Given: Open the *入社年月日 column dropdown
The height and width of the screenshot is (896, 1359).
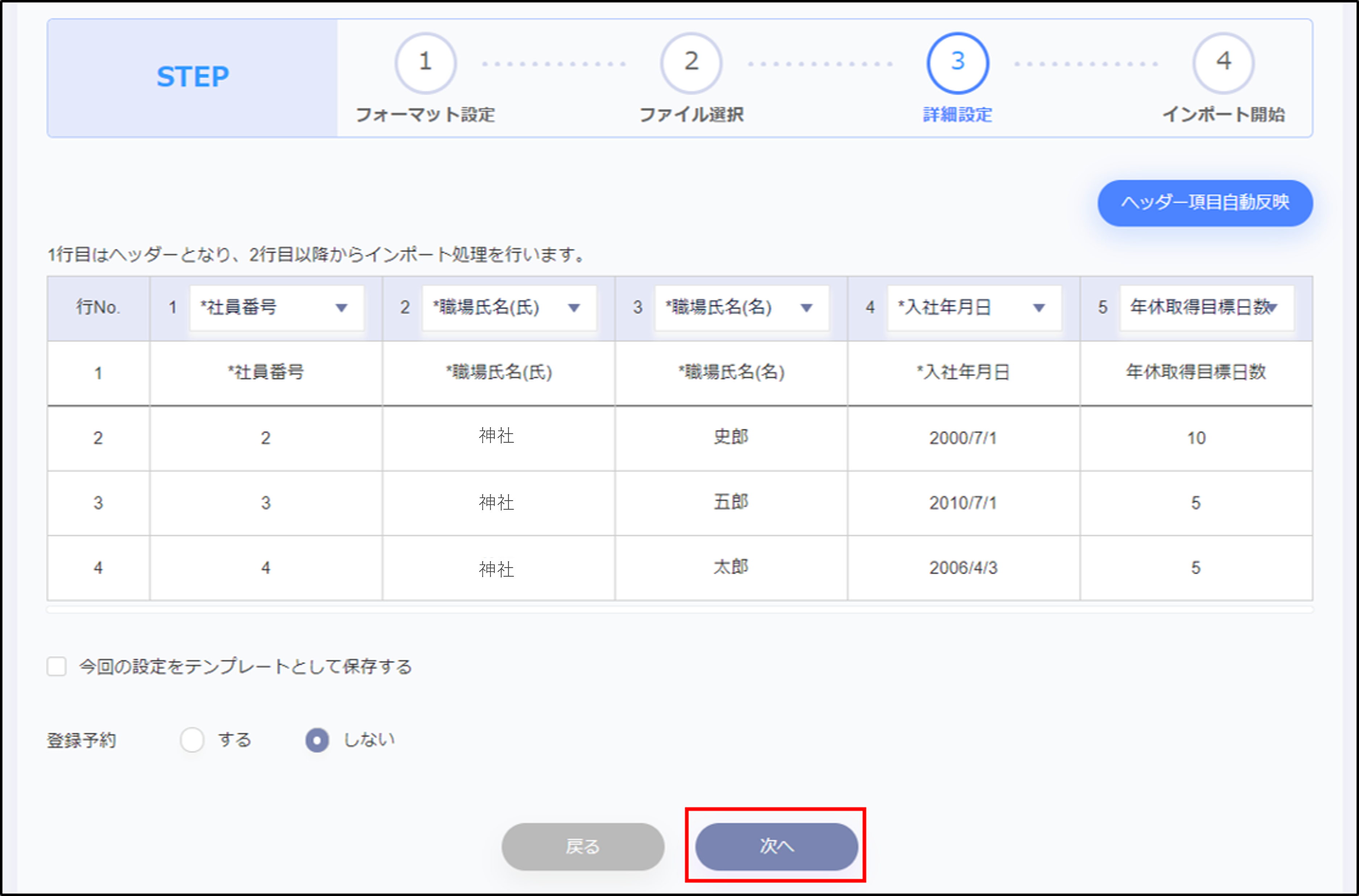Looking at the screenshot, I should tap(974, 308).
